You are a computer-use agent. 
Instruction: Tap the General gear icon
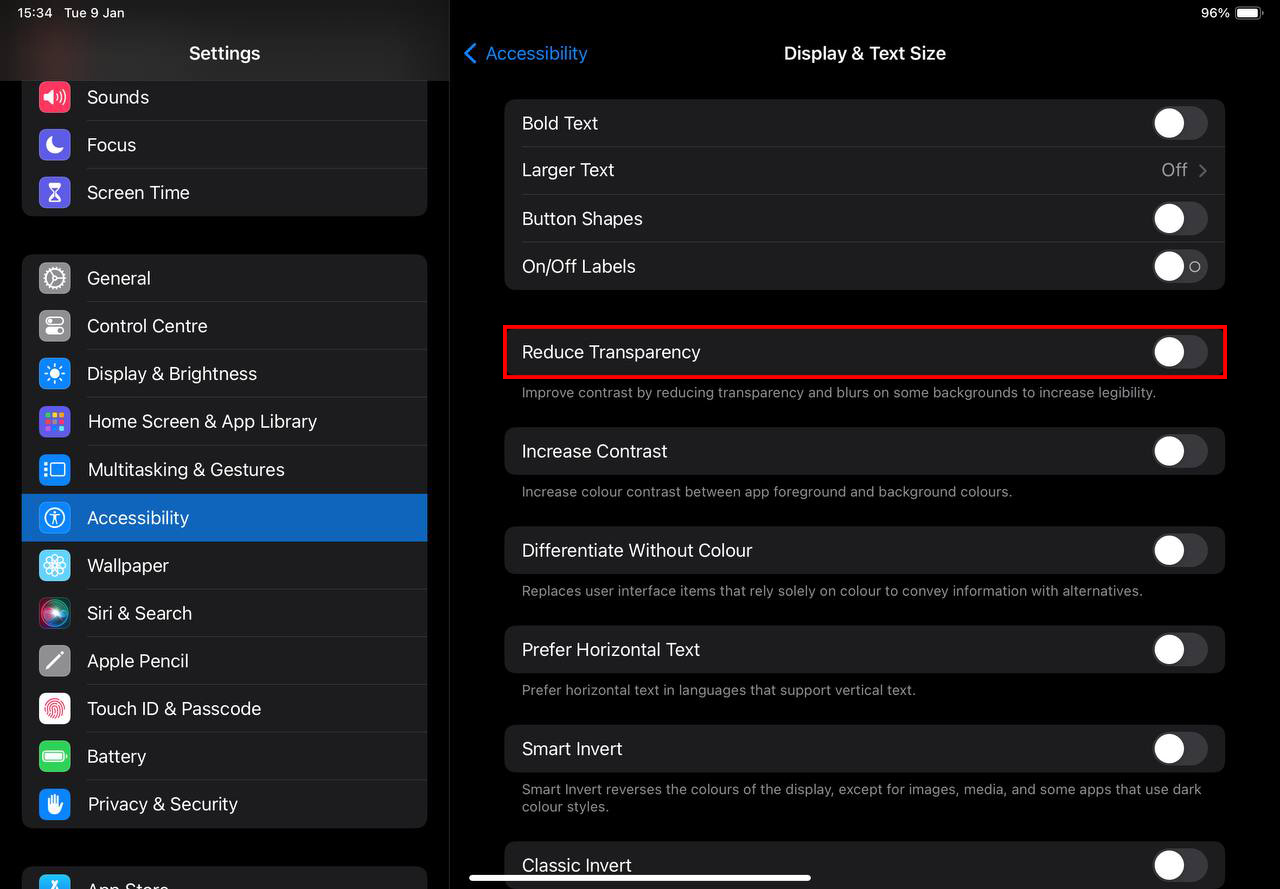point(55,278)
